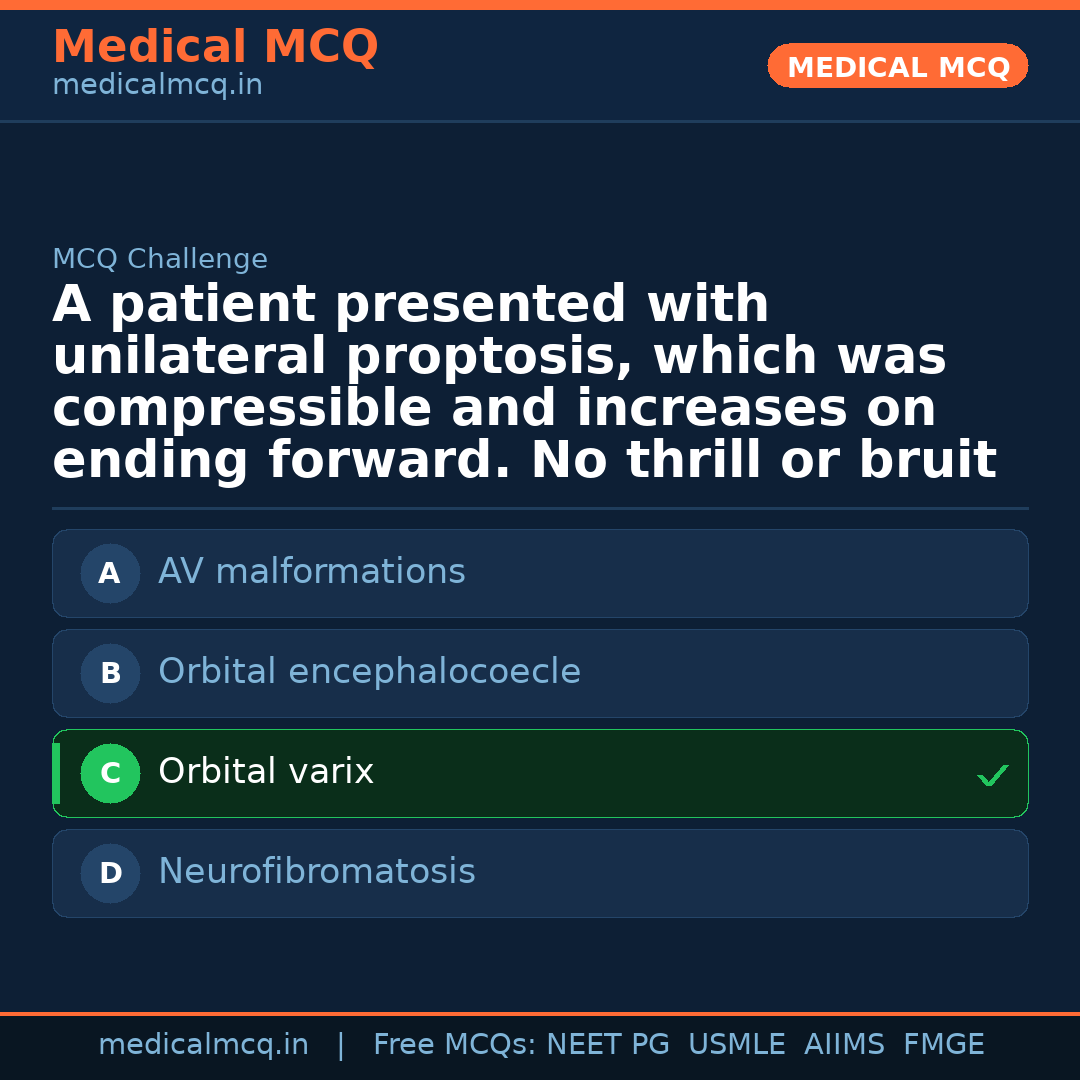Click the orange MEDICAL MCQ badge
1080x1080 pixels.
pos(897,66)
